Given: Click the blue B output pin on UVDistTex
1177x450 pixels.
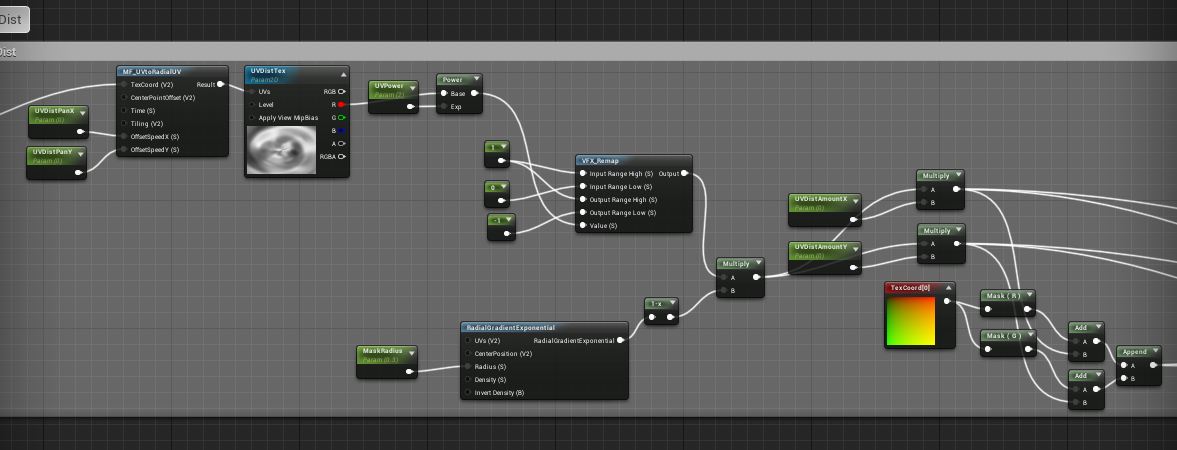Looking at the screenshot, I should coord(341,130).
